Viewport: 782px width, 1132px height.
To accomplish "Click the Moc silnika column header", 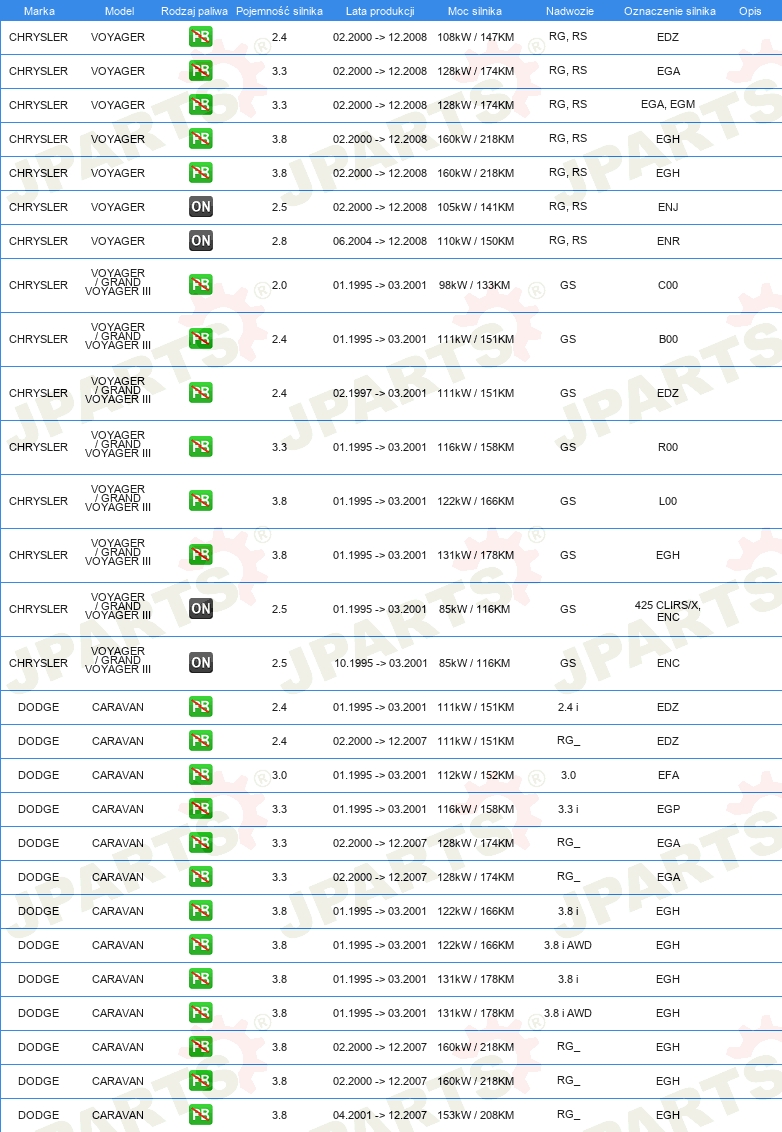I will tap(474, 11).
